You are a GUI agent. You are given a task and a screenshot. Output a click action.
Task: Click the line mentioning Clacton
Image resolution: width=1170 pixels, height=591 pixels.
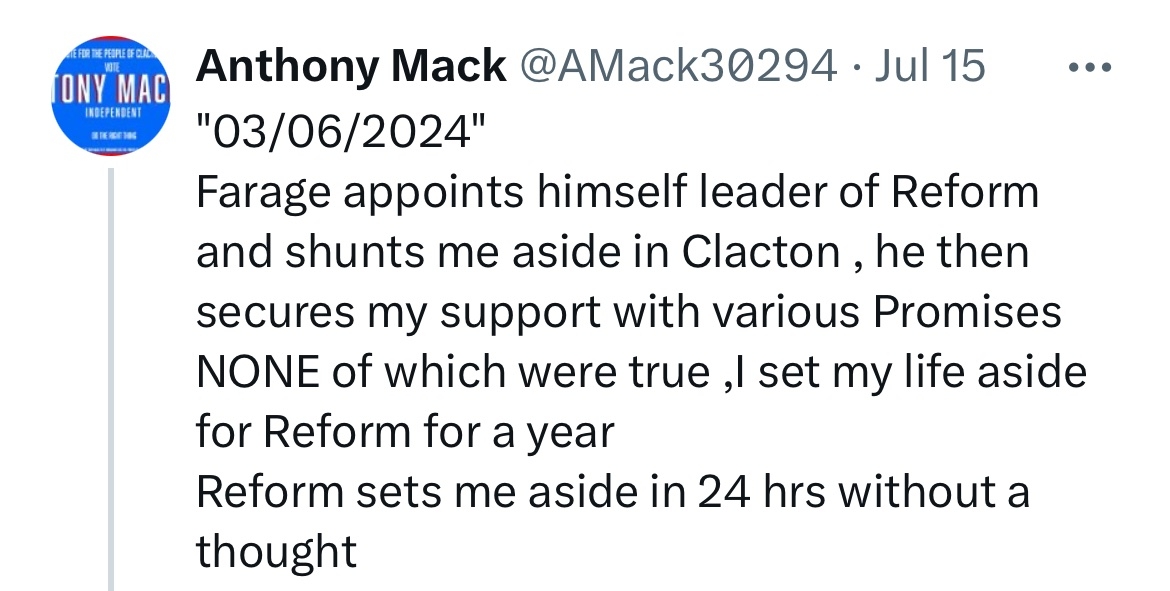coord(612,252)
